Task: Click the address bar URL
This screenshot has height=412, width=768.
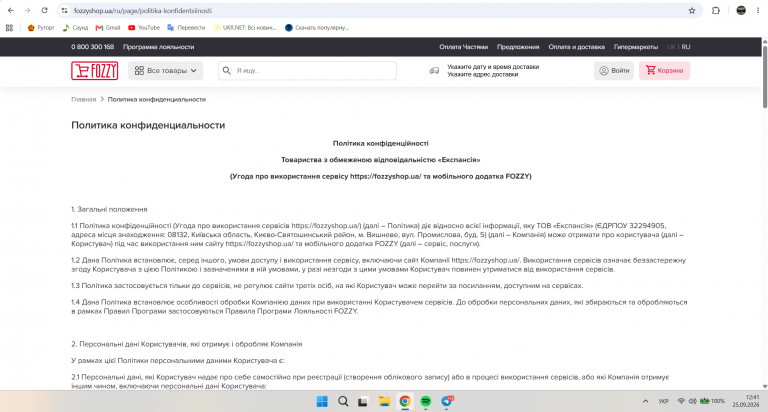Action: (143, 10)
